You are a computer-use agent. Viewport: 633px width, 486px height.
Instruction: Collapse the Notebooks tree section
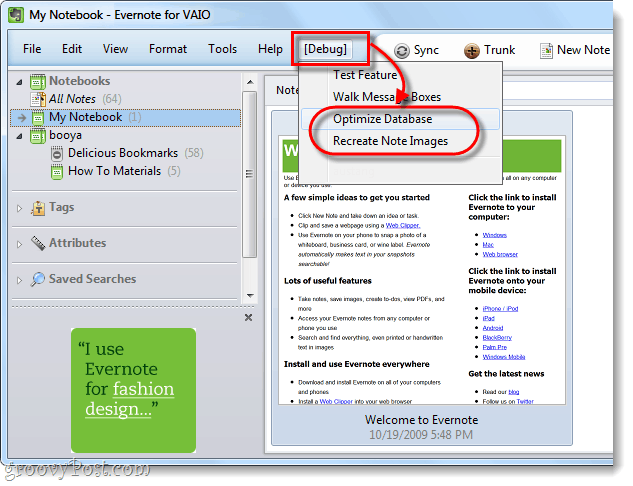click(19, 82)
